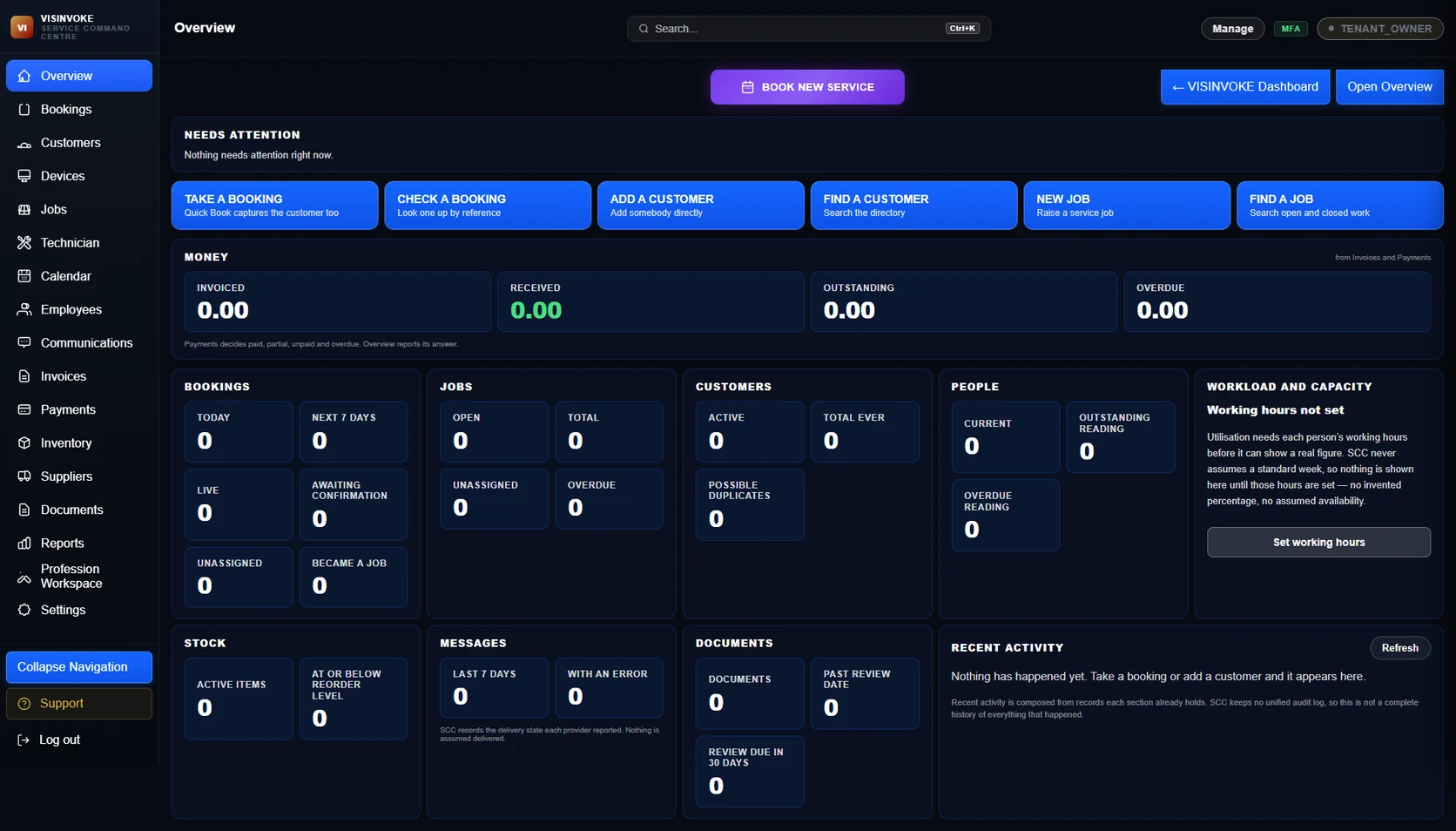
Task: Click the MFA status badge
Action: 1291,29
